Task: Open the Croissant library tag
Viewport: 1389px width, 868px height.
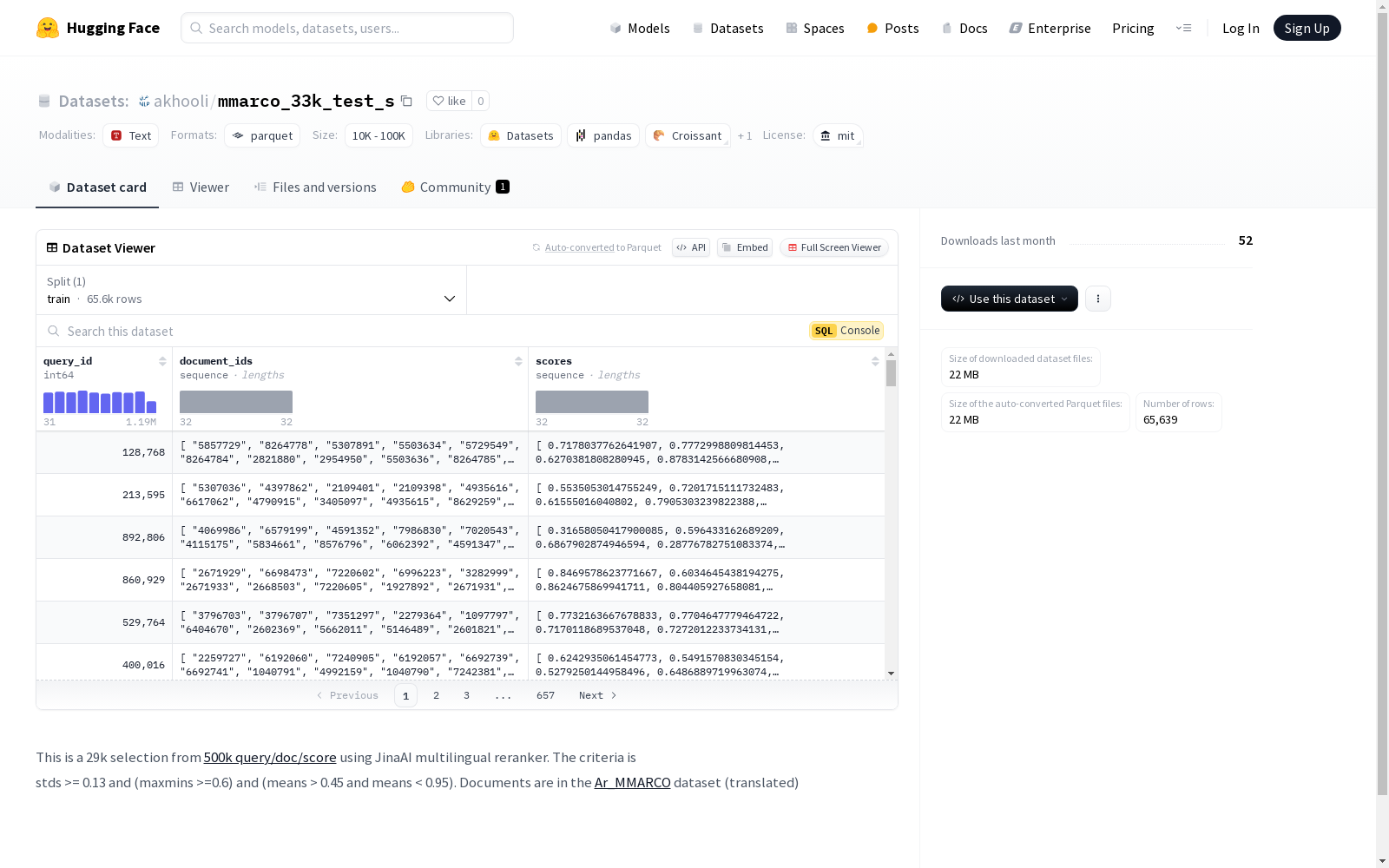Action: coord(688,135)
